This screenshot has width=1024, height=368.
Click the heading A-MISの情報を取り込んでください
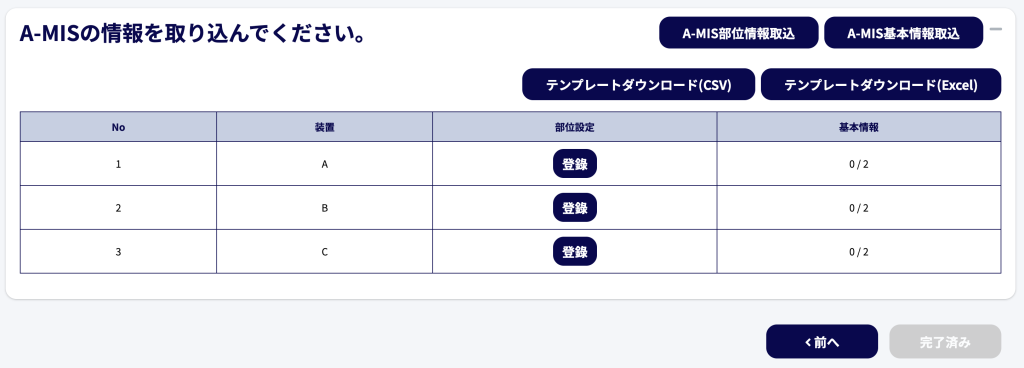click(192, 33)
